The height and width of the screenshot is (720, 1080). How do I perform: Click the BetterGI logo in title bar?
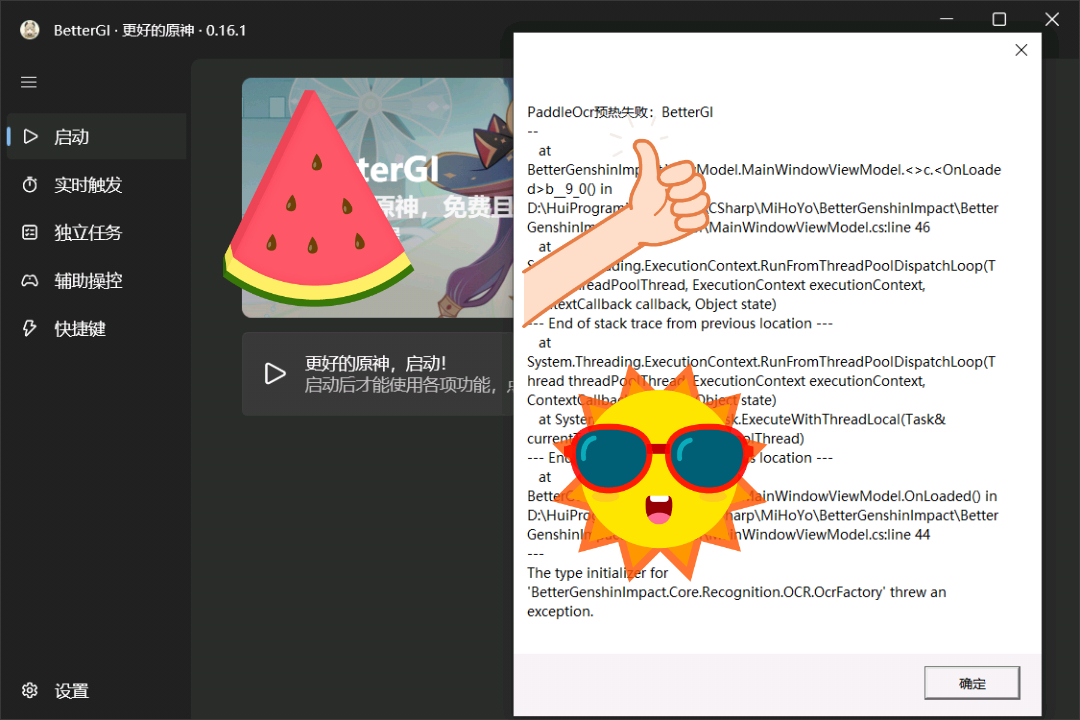30,30
